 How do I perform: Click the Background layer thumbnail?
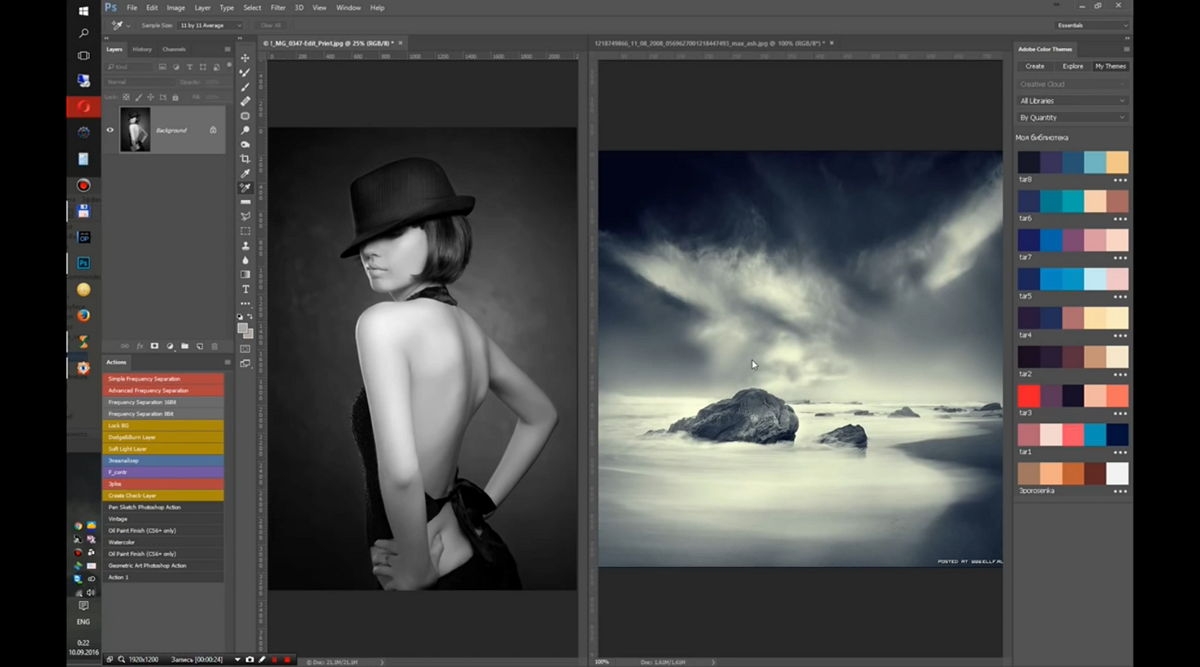[135, 130]
